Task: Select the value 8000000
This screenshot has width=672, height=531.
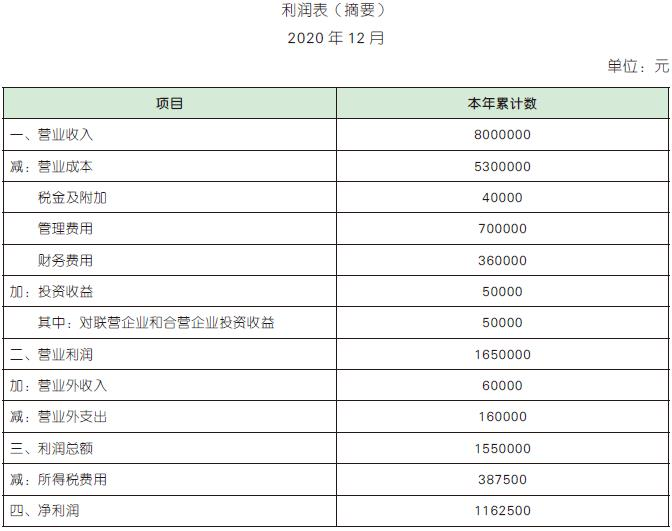Action: point(502,135)
